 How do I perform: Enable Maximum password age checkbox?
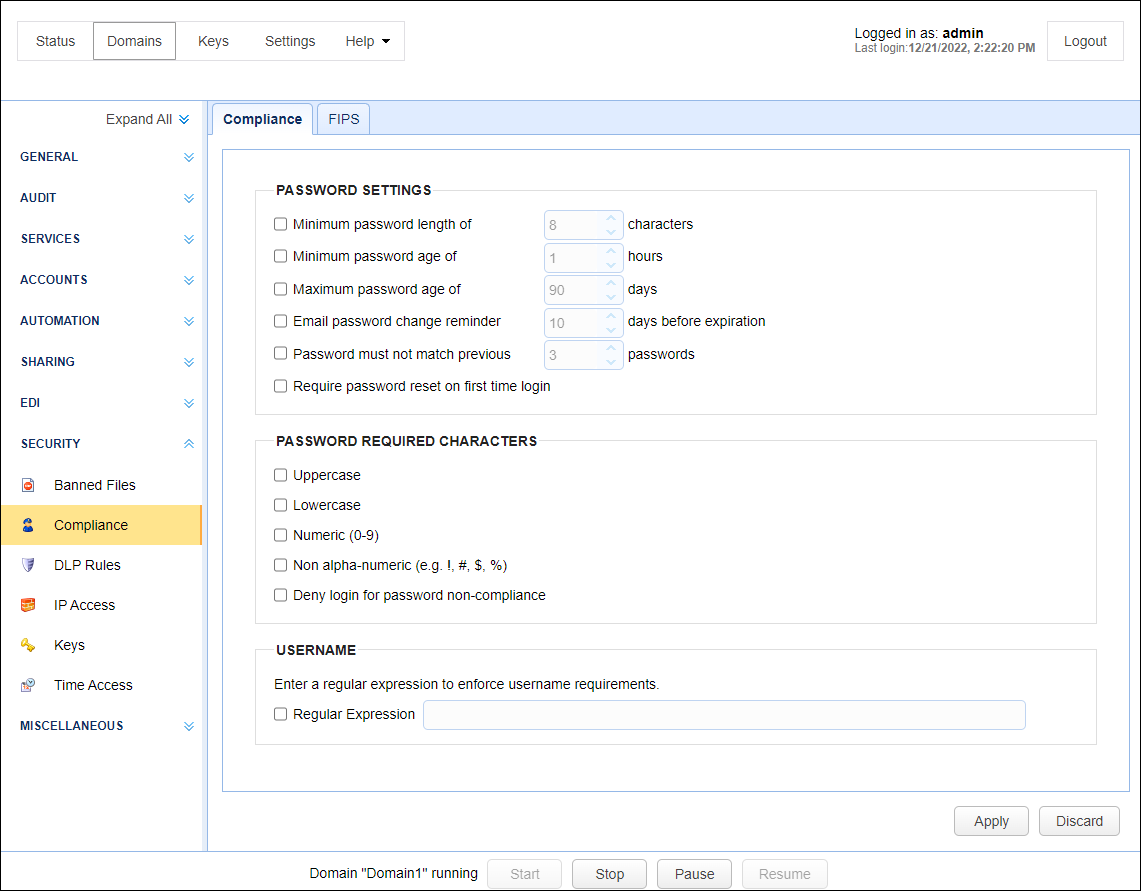(x=280, y=289)
